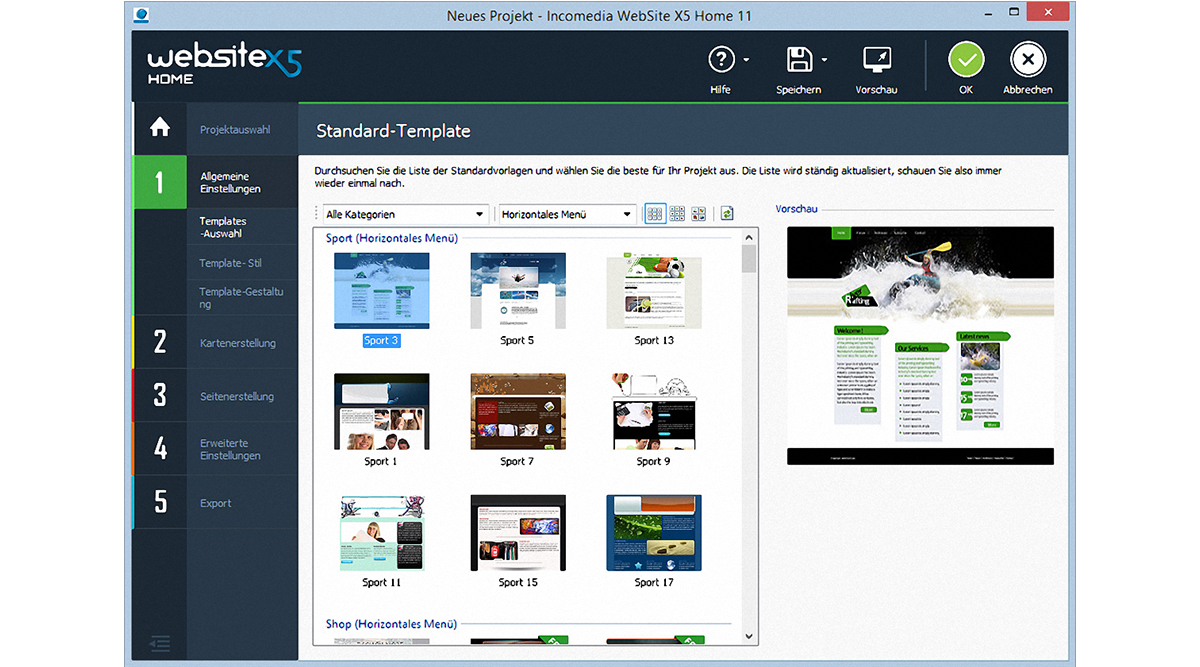Open Template-Stil in the sidebar
This screenshot has width=1200, height=667.
[230, 263]
